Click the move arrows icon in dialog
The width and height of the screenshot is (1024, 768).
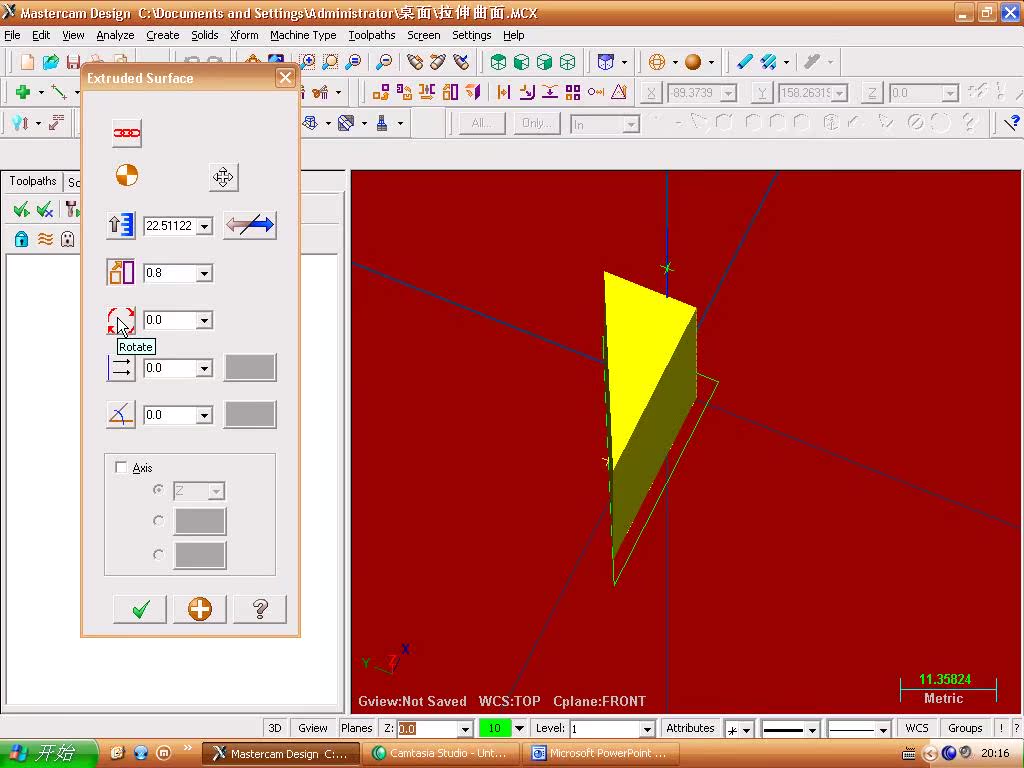pyautogui.click(x=223, y=177)
